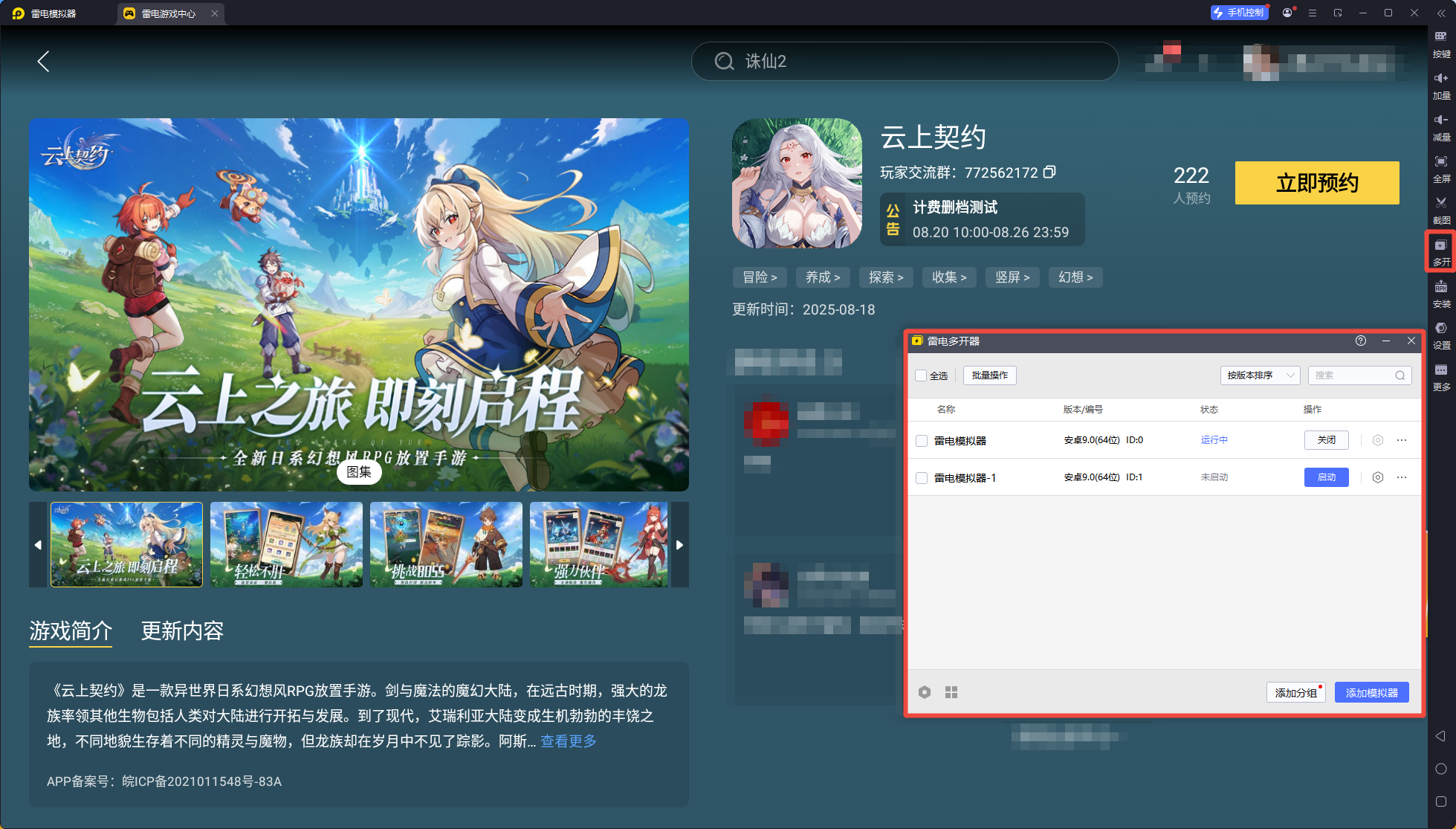Screen dimensions: 1456x829
Task: Take a screenshot with the 截图 sidebar icon
Action: pyautogui.click(x=1441, y=210)
